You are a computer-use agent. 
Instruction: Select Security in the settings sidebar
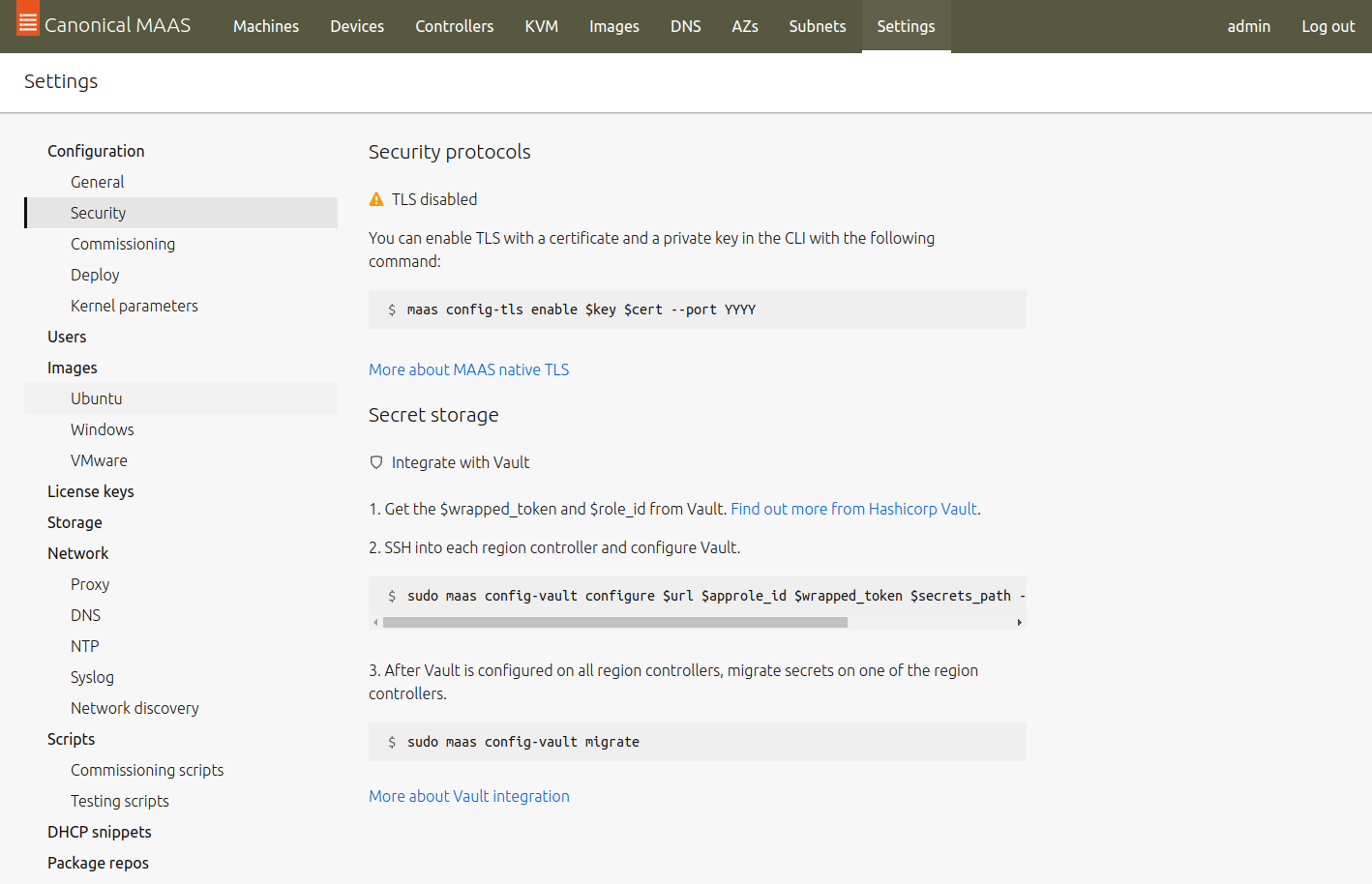pyautogui.click(x=98, y=213)
